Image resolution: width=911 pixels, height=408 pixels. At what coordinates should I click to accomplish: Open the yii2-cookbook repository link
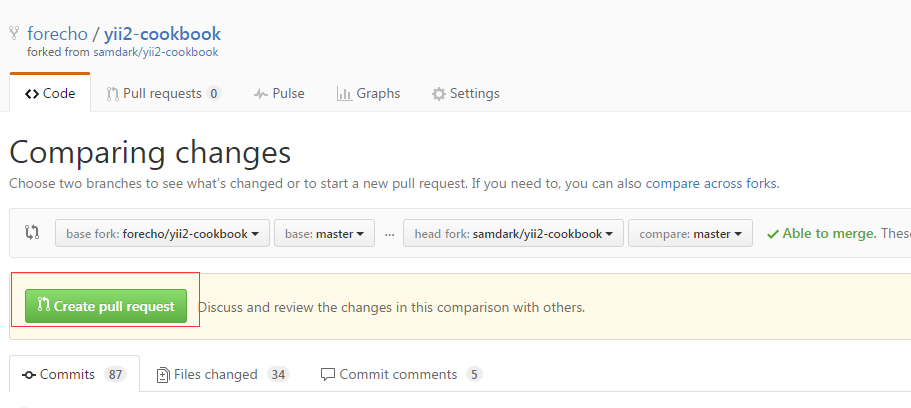(163, 34)
